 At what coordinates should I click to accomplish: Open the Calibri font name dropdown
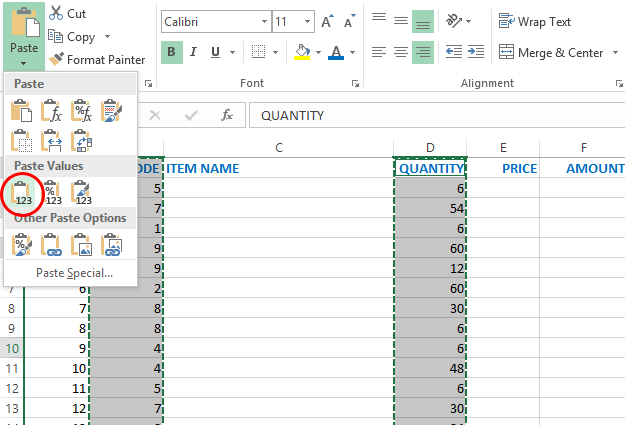(x=263, y=21)
